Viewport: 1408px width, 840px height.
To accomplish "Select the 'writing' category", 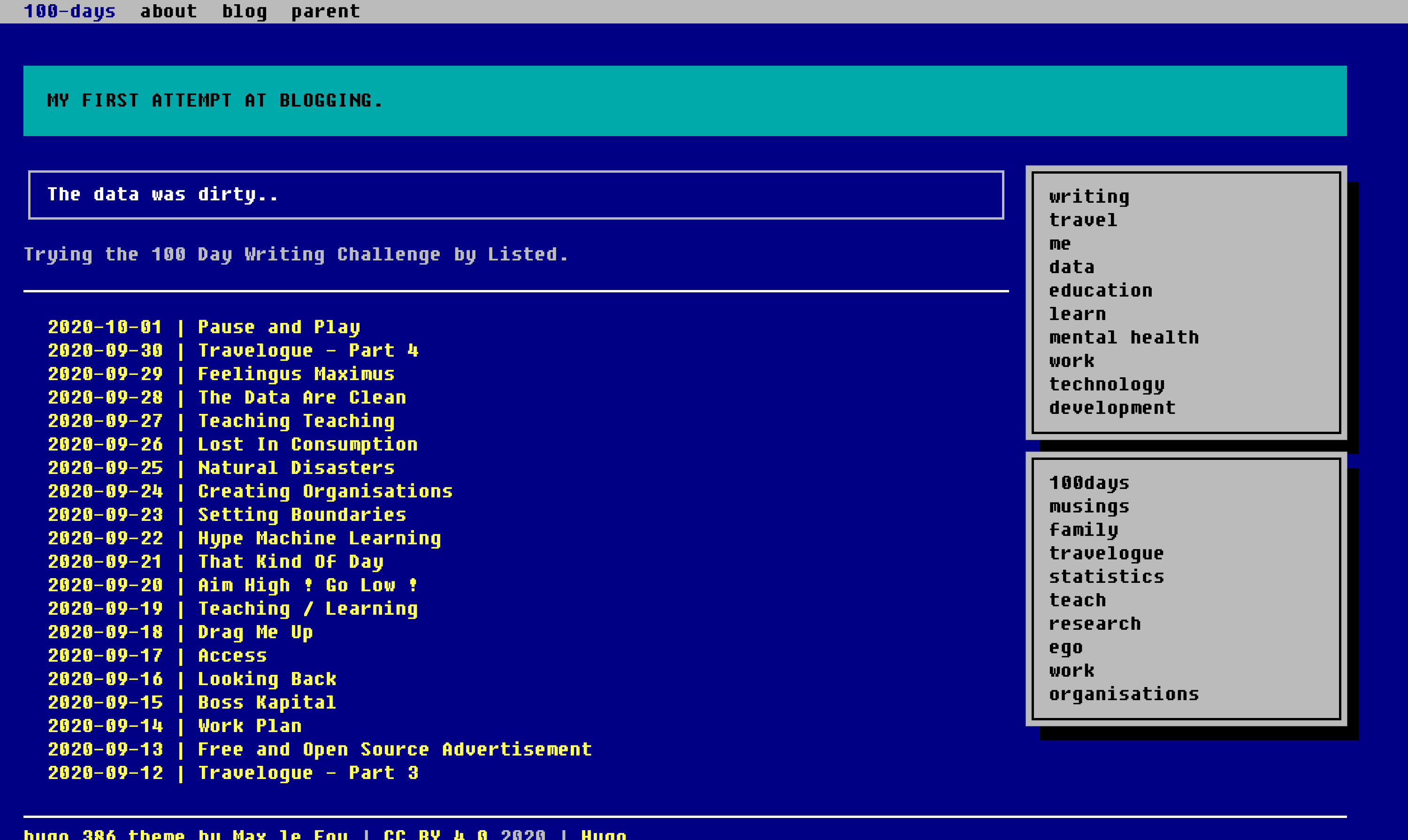I will [1089, 197].
